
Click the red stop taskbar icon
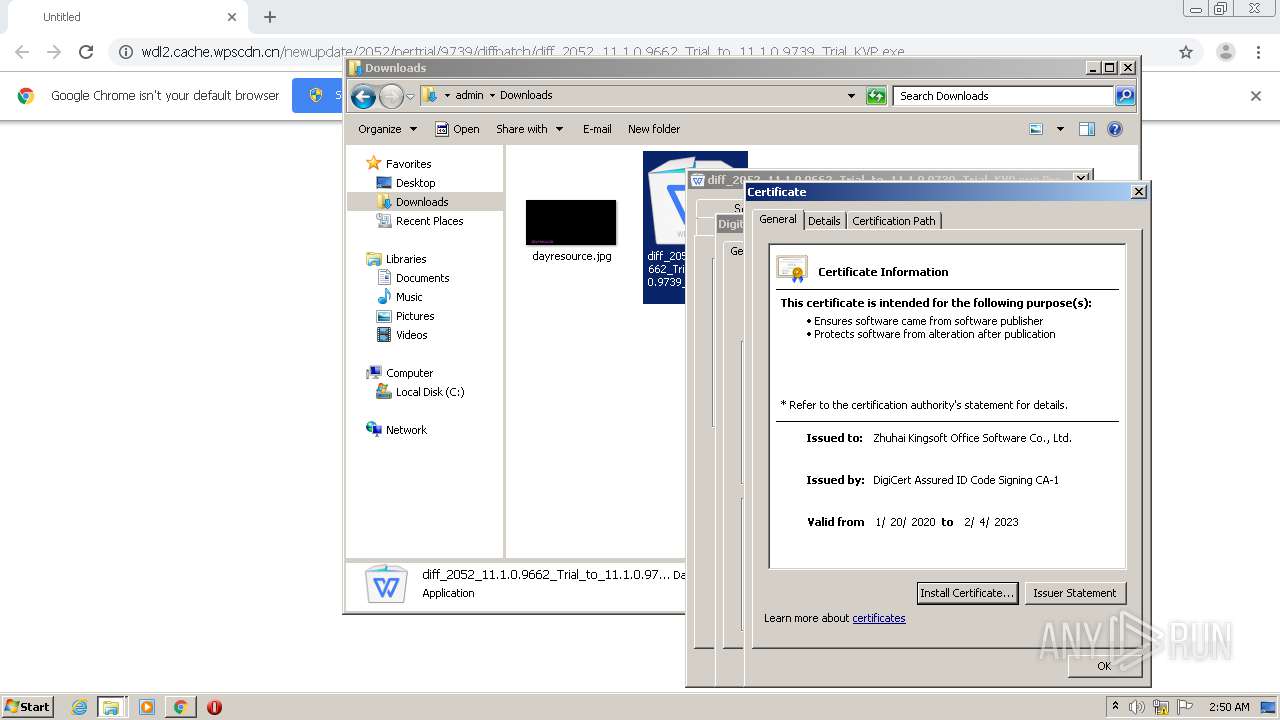coord(214,707)
